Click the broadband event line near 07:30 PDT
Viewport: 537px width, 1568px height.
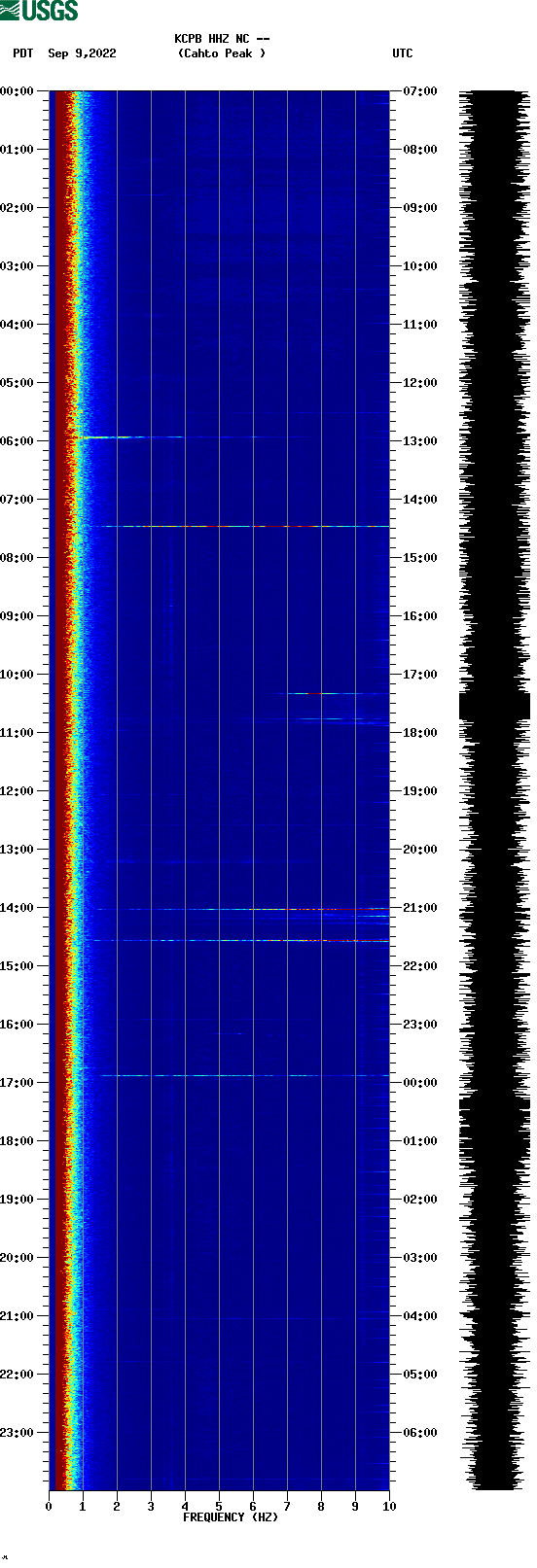[x=243, y=526]
